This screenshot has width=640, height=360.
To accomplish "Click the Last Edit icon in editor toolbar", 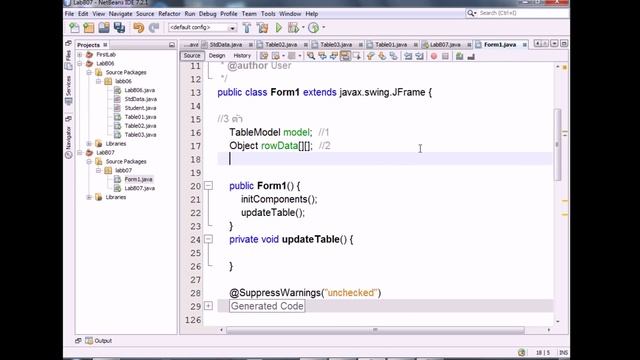I will (264, 56).
